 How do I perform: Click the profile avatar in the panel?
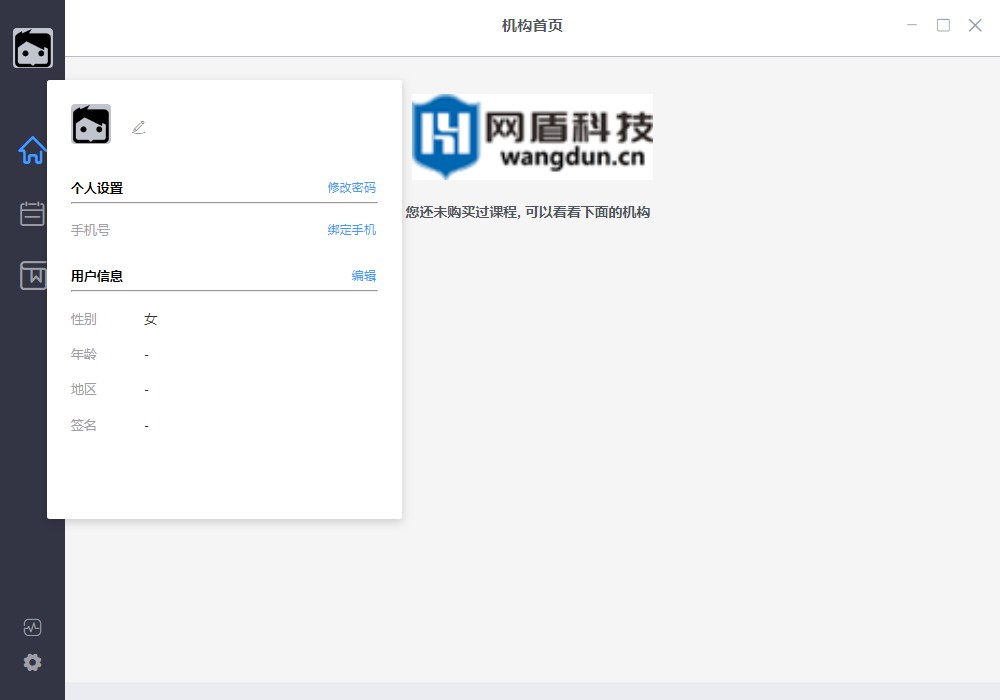92,124
